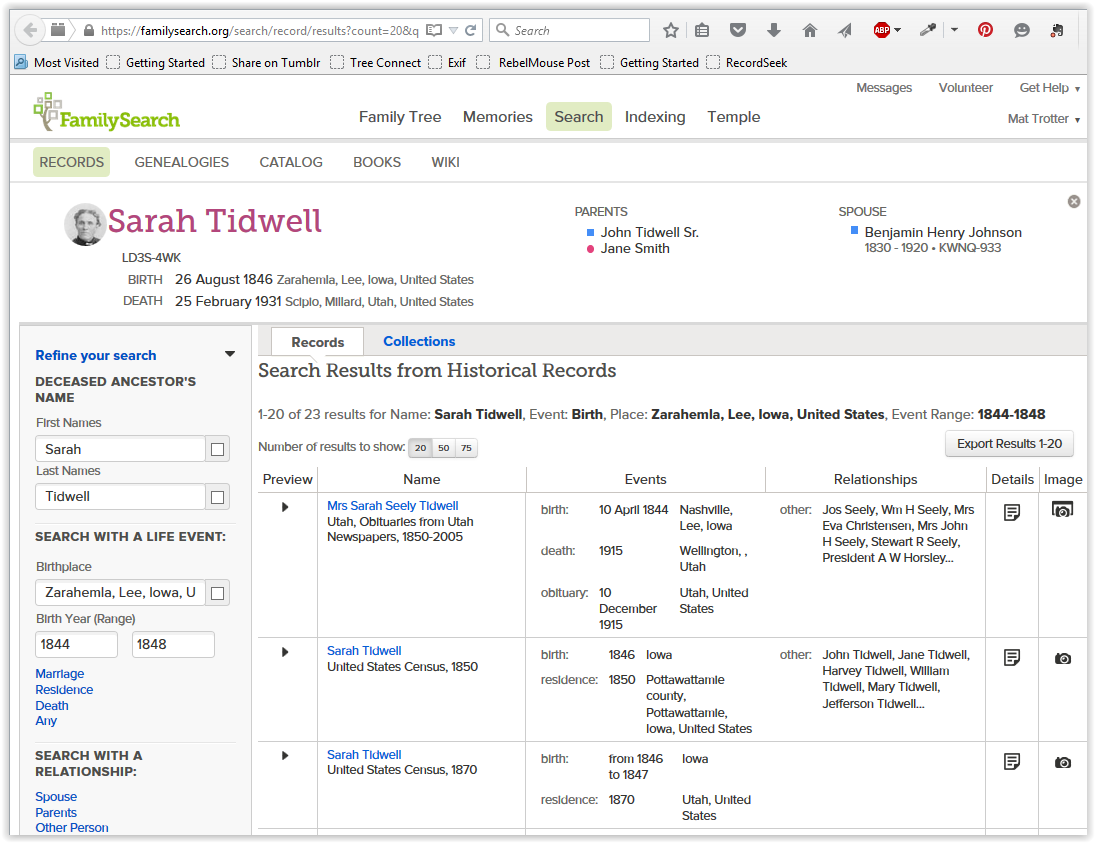This screenshot has width=1095, height=843.
Task: Switch to the CATALOG tab
Action: [291, 162]
